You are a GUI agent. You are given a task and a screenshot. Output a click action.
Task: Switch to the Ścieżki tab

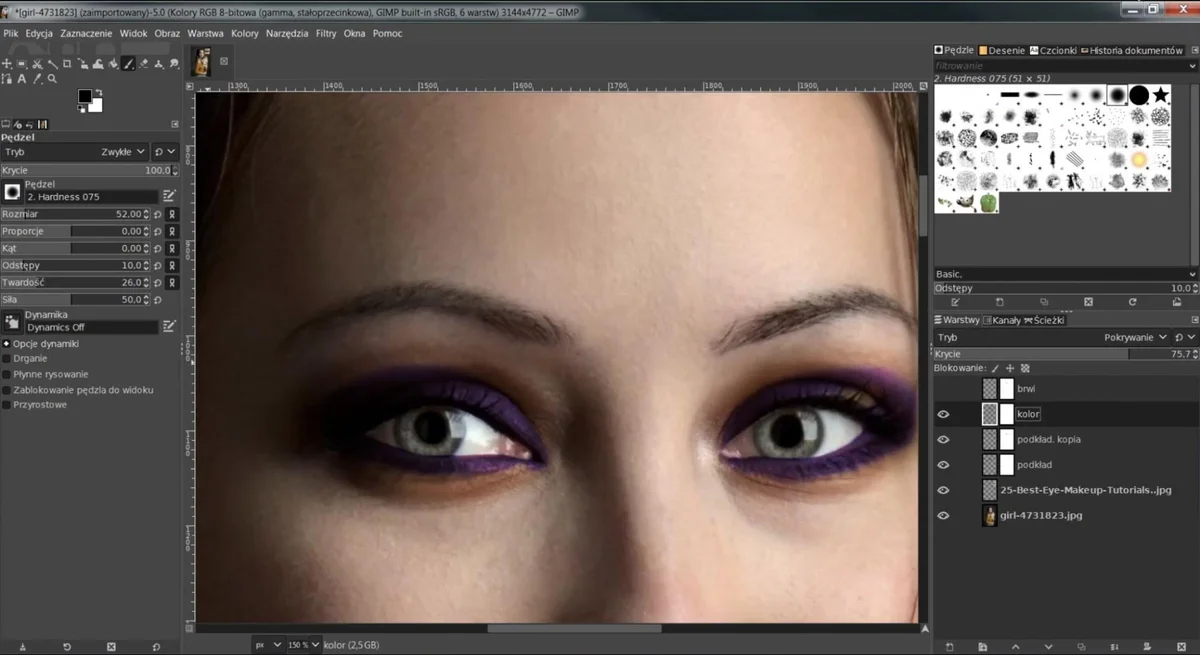point(1044,320)
